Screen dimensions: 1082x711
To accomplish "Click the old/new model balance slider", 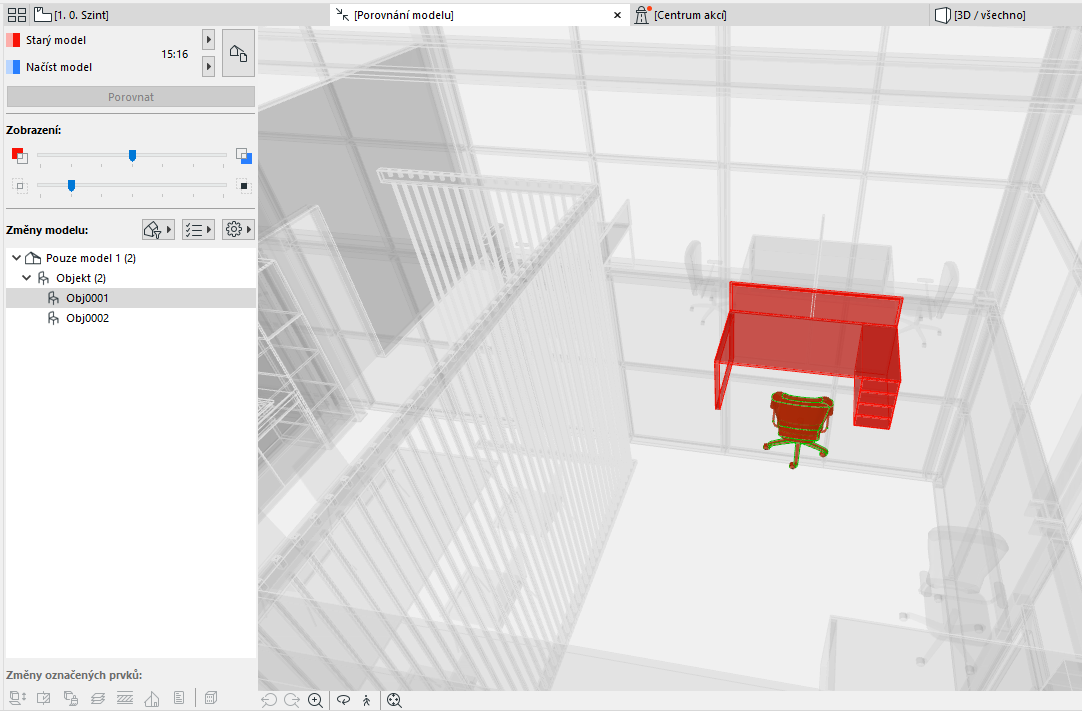I will click(x=132, y=155).
